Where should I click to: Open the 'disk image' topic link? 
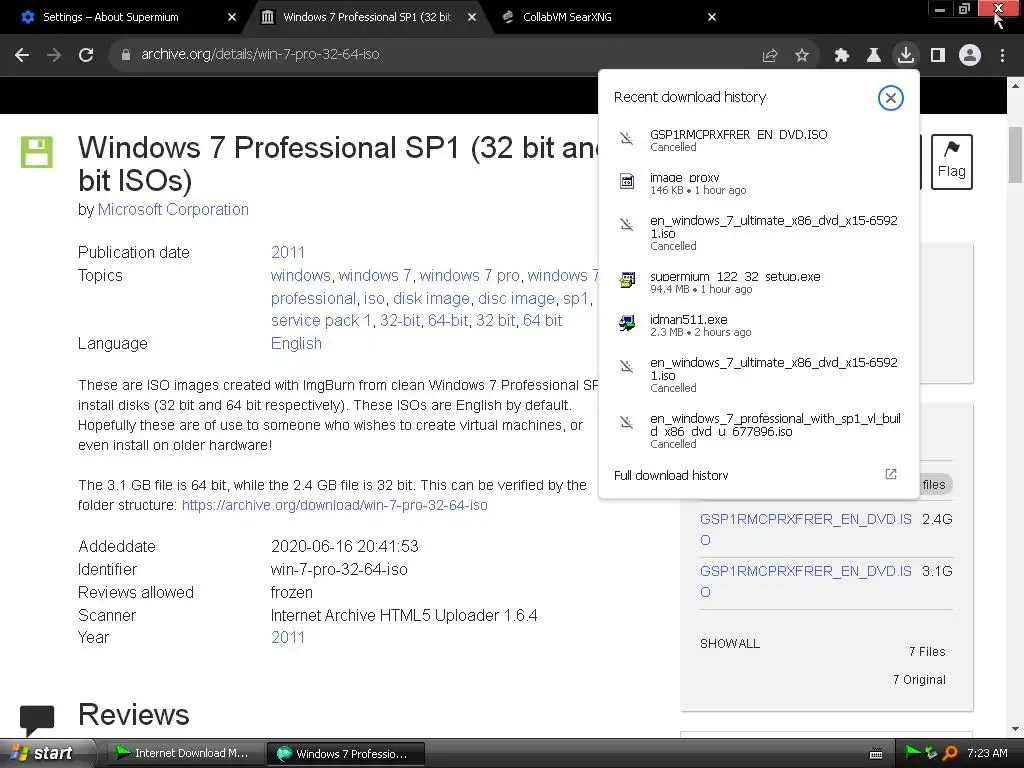(431, 298)
